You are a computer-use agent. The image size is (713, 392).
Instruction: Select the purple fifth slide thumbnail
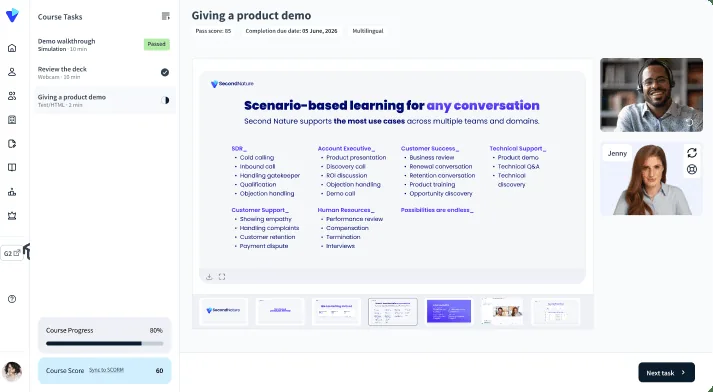pyautogui.click(x=449, y=312)
